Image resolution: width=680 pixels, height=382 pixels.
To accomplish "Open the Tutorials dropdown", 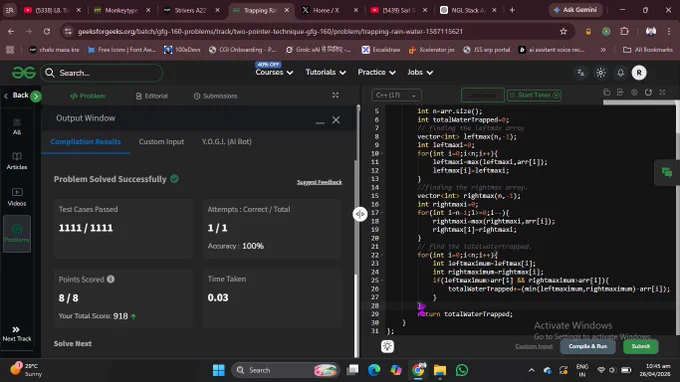I will pyautogui.click(x=325, y=72).
